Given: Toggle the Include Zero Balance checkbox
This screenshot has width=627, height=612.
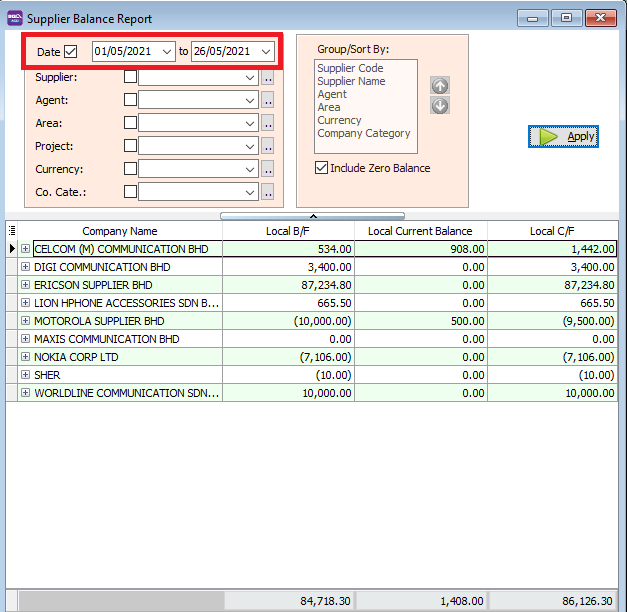Looking at the screenshot, I should 321,168.
